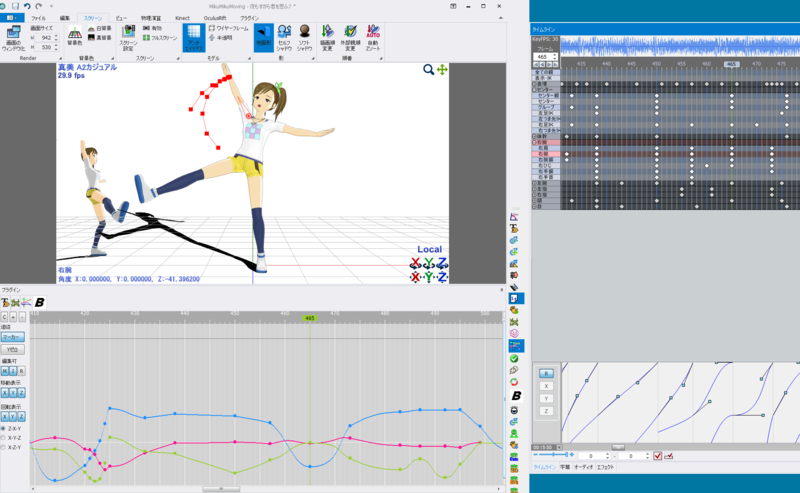This screenshot has height=493, width=800.
Task: Click the top blue Z axis rotate icon
Action: click(x=442, y=263)
